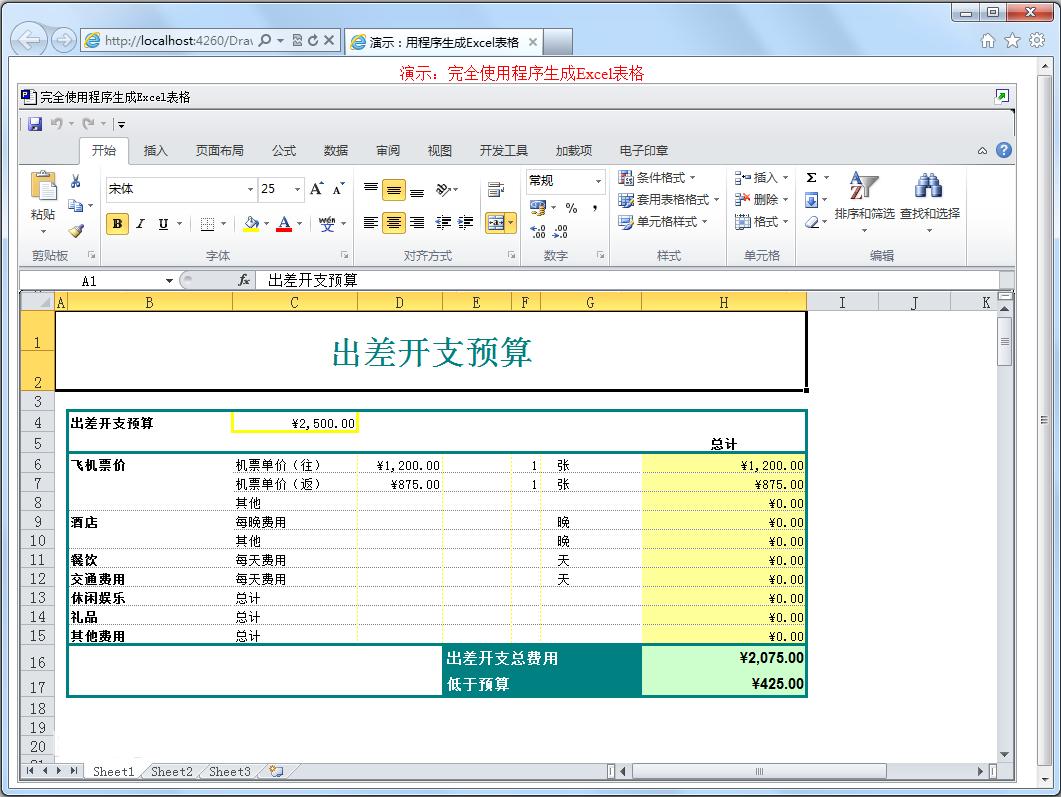The image size is (1061, 797).
Task: Switch to the 公式 ribbon tab
Action: click(x=284, y=151)
